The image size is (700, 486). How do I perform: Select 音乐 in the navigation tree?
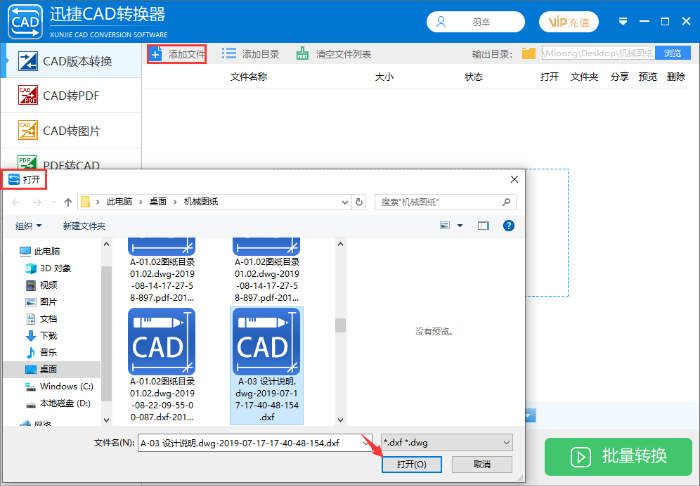[x=41, y=352]
